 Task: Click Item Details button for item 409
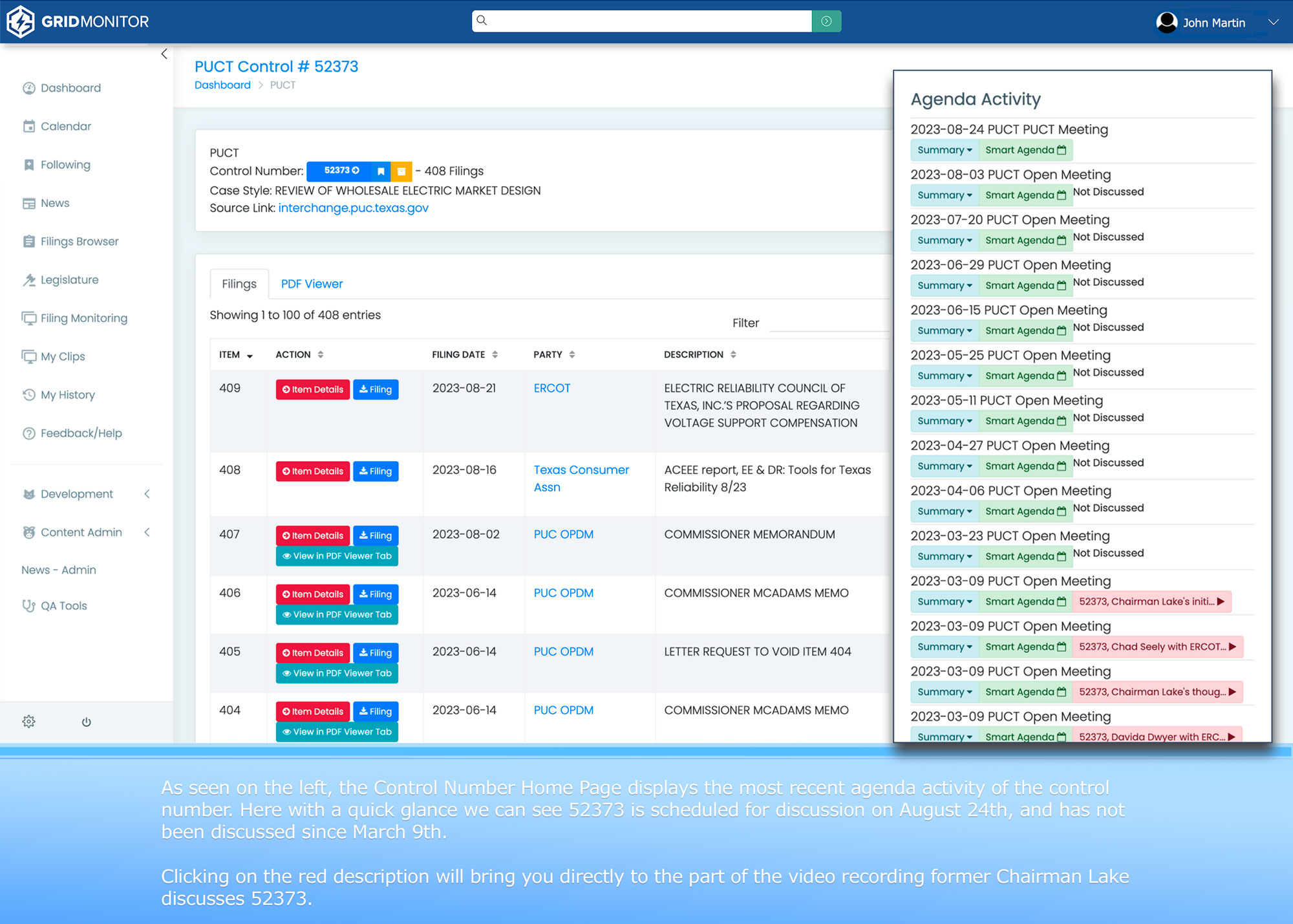[313, 389]
